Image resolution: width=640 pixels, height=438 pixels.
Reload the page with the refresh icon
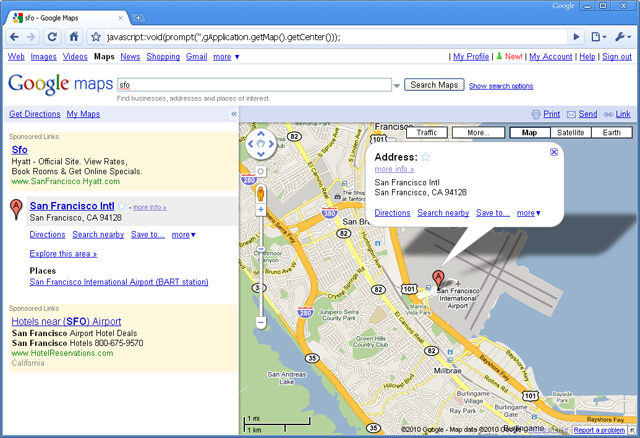tap(52, 37)
